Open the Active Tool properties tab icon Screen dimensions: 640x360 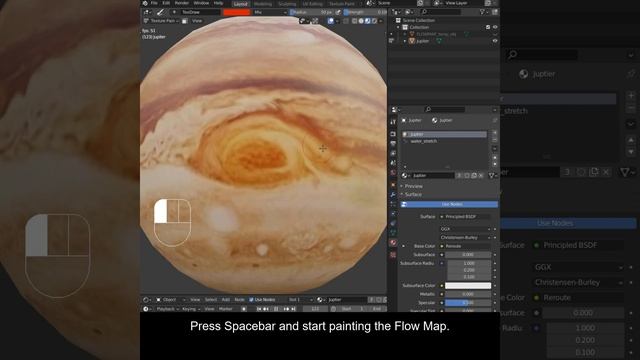point(393,122)
